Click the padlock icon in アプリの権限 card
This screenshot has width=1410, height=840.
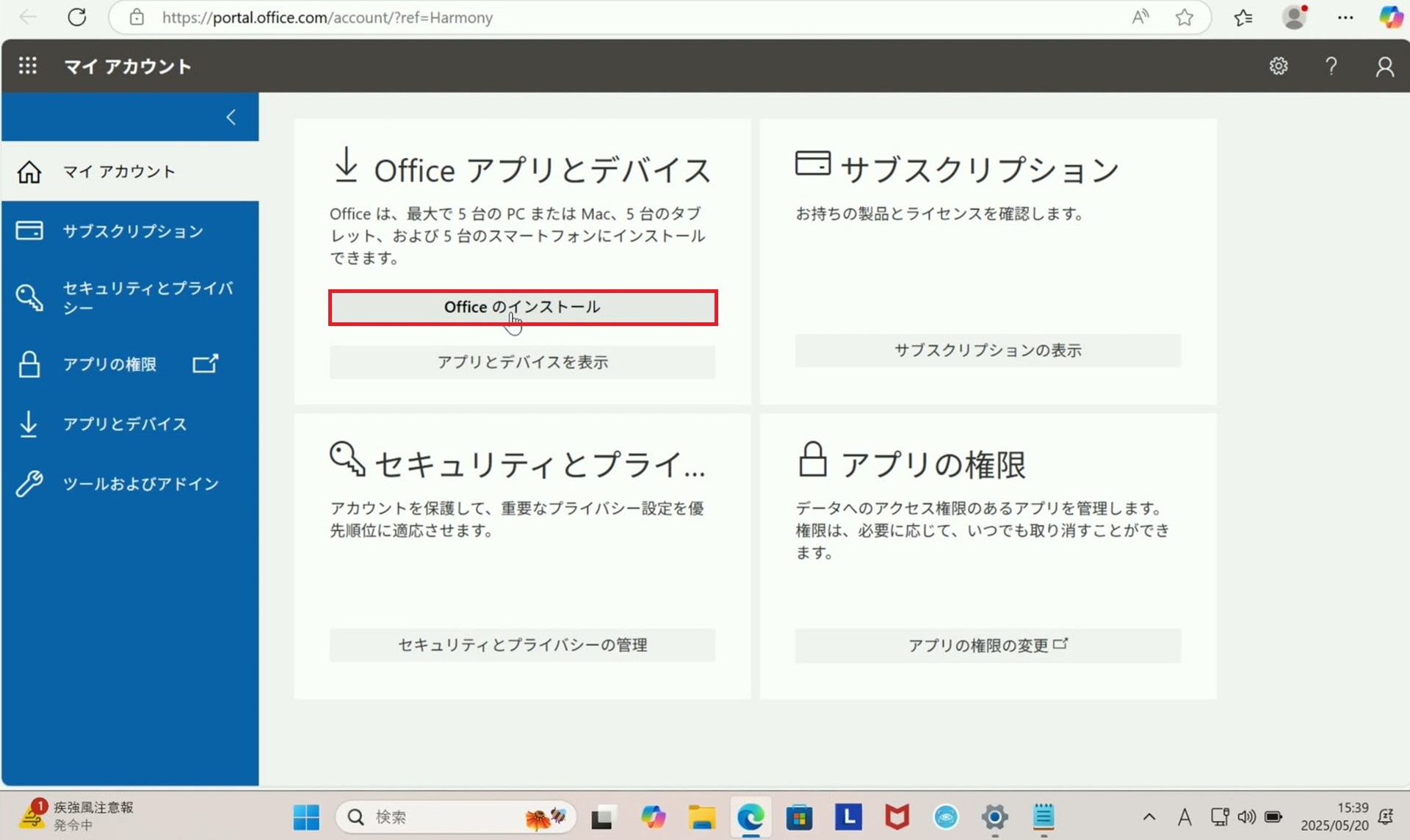click(x=812, y=459)
